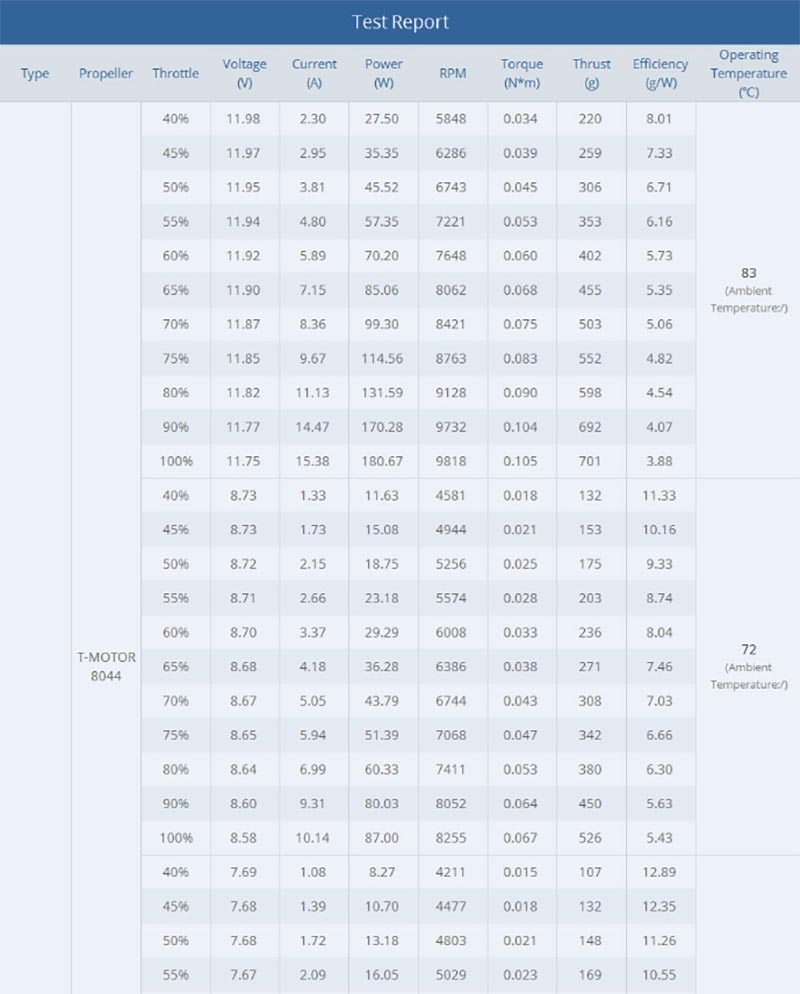Click the 701 thrust value cell

click(x=591, y=462)
